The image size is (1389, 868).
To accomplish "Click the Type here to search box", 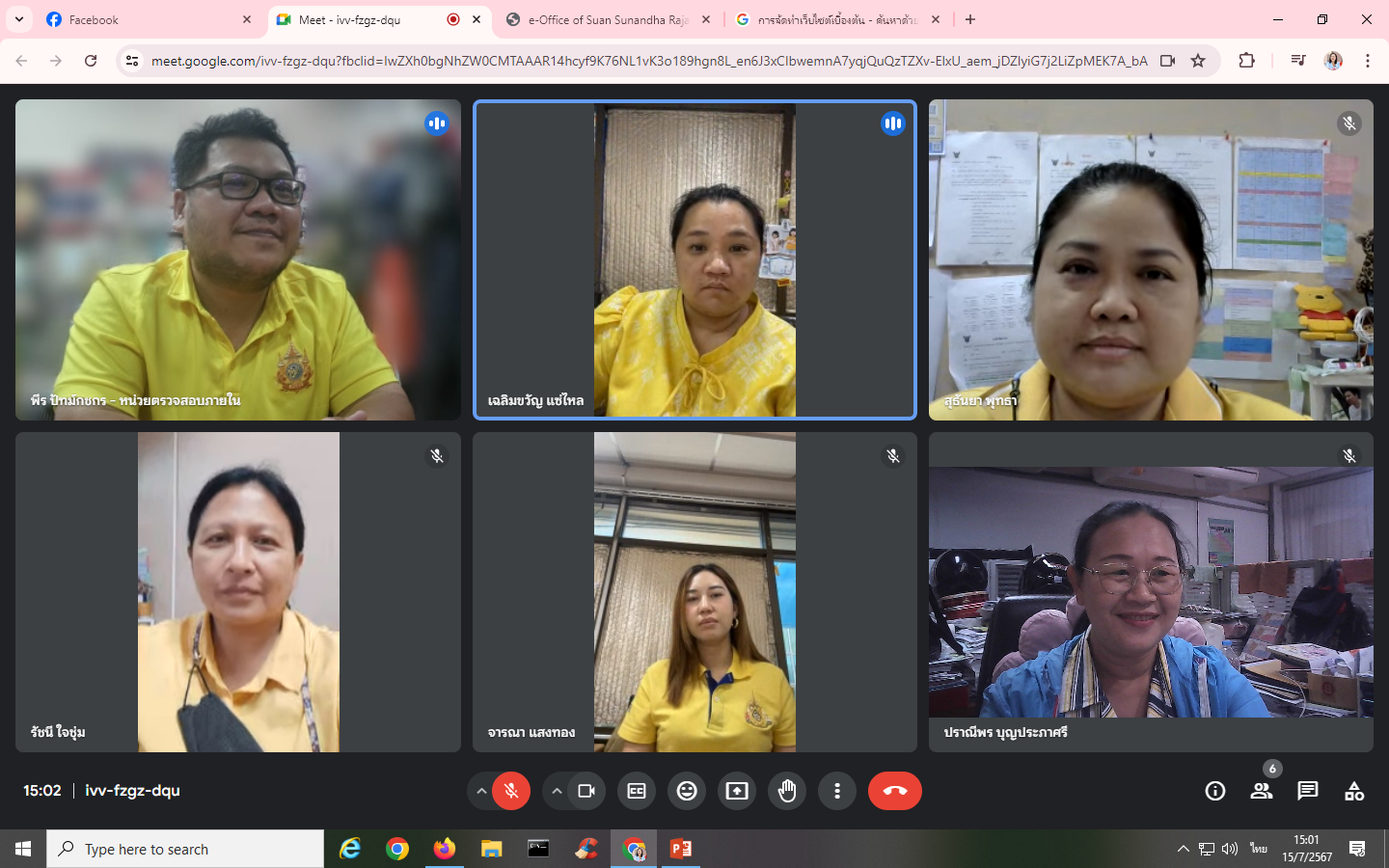I will click(185, 849).
